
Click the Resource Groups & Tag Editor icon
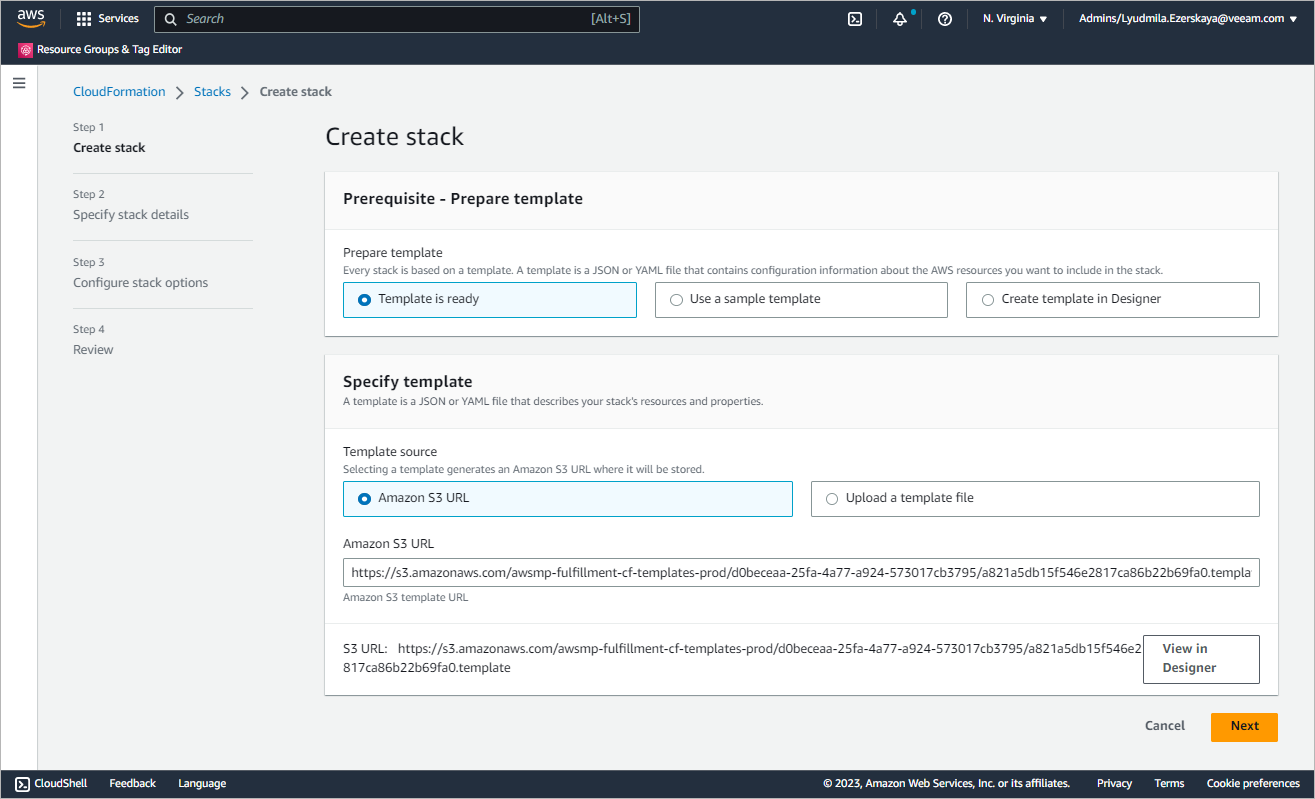tap(26, 50)
